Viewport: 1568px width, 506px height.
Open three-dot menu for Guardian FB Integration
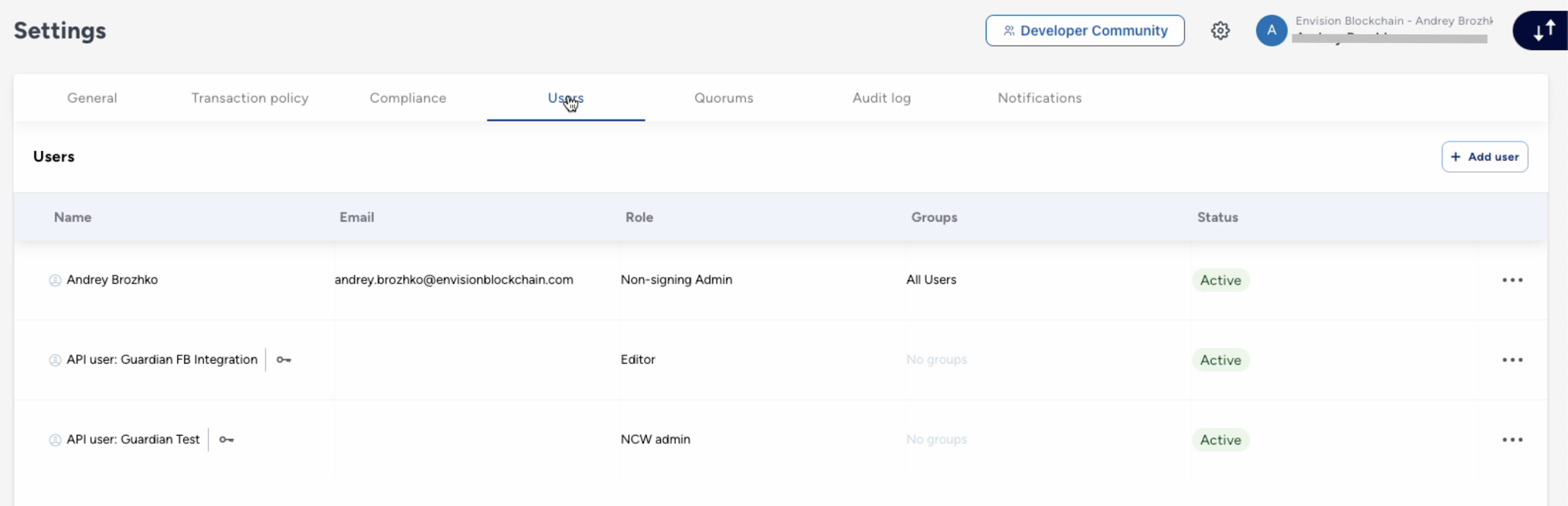pos(1512,360)
